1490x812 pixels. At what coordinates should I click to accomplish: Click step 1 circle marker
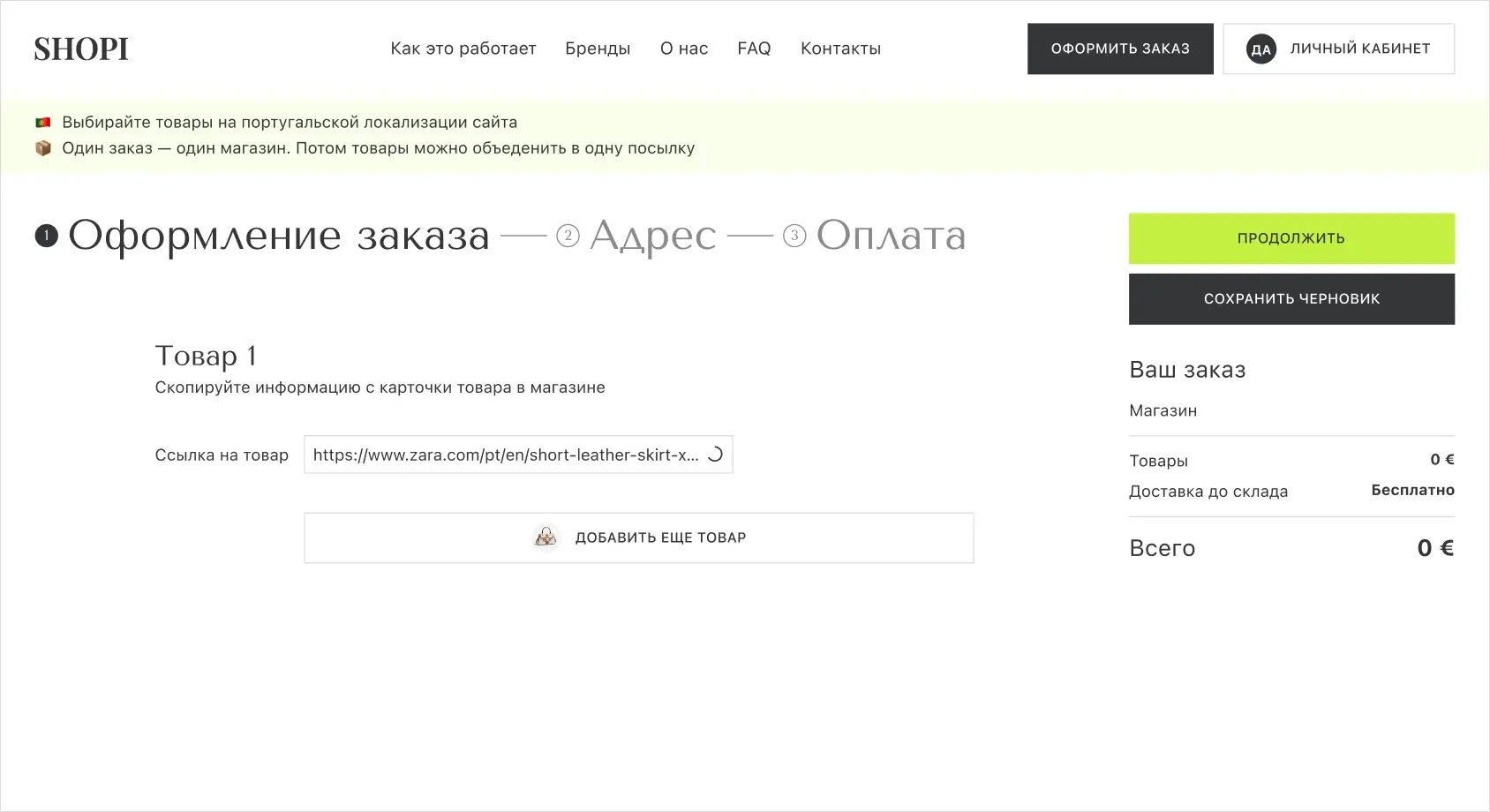(x=46, y=236)
